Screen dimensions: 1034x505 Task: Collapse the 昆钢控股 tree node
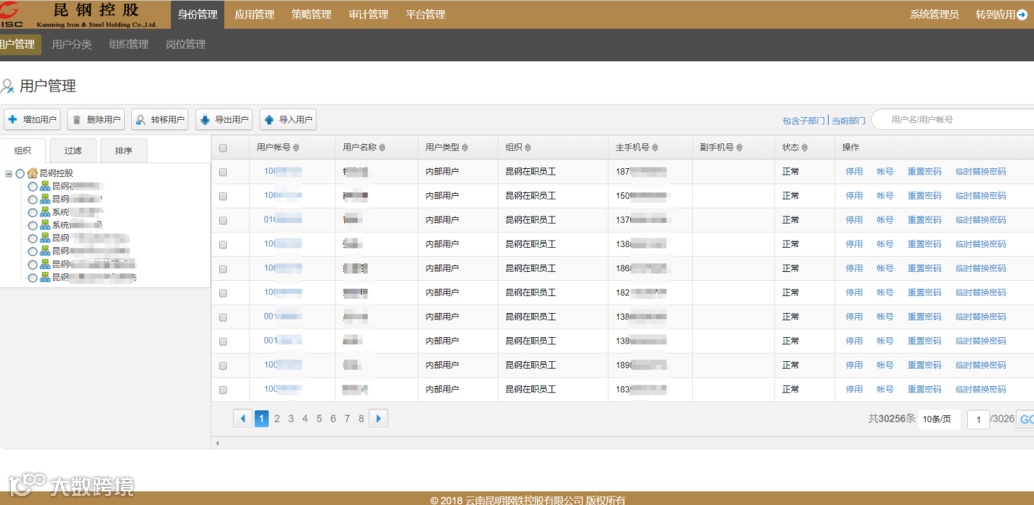point(9,174)
